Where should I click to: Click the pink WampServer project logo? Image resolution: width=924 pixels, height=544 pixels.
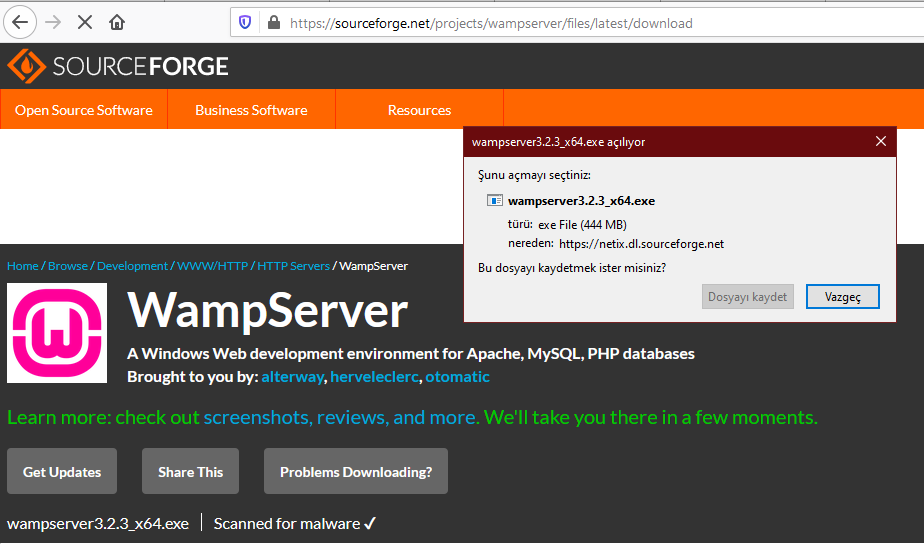[57, 333]
